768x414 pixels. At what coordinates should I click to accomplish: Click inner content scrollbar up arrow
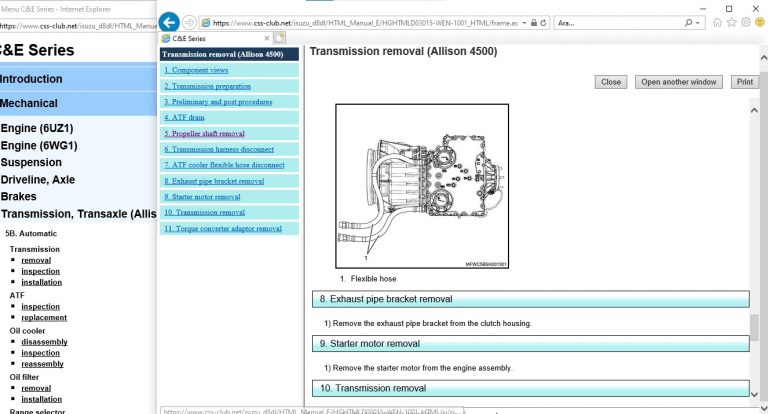tap(754, 110)
